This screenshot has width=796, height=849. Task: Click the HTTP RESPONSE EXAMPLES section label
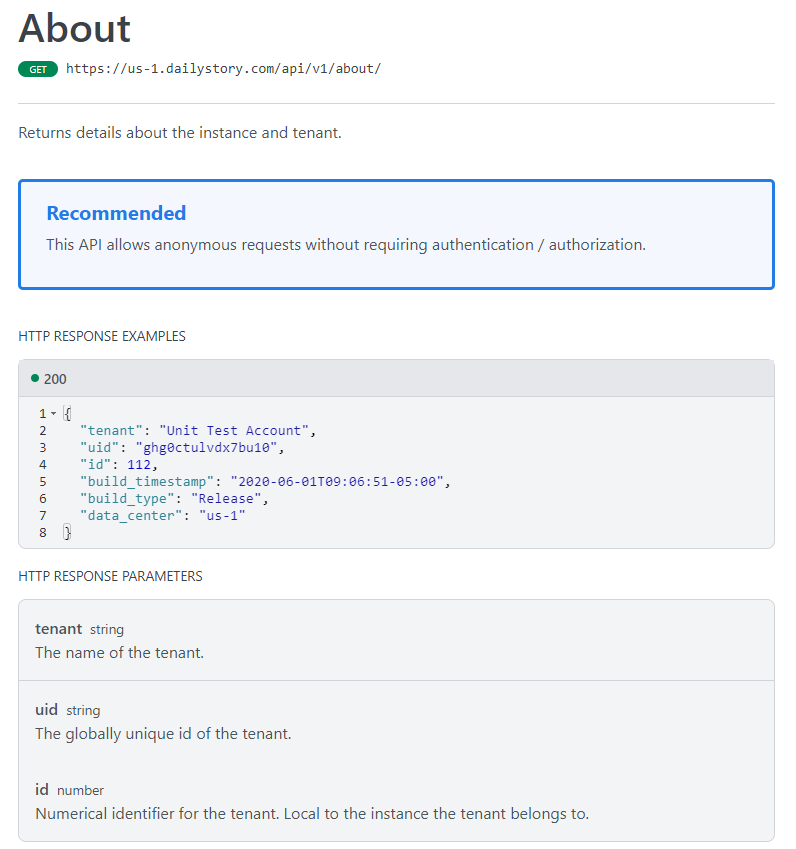coord(102,337)
